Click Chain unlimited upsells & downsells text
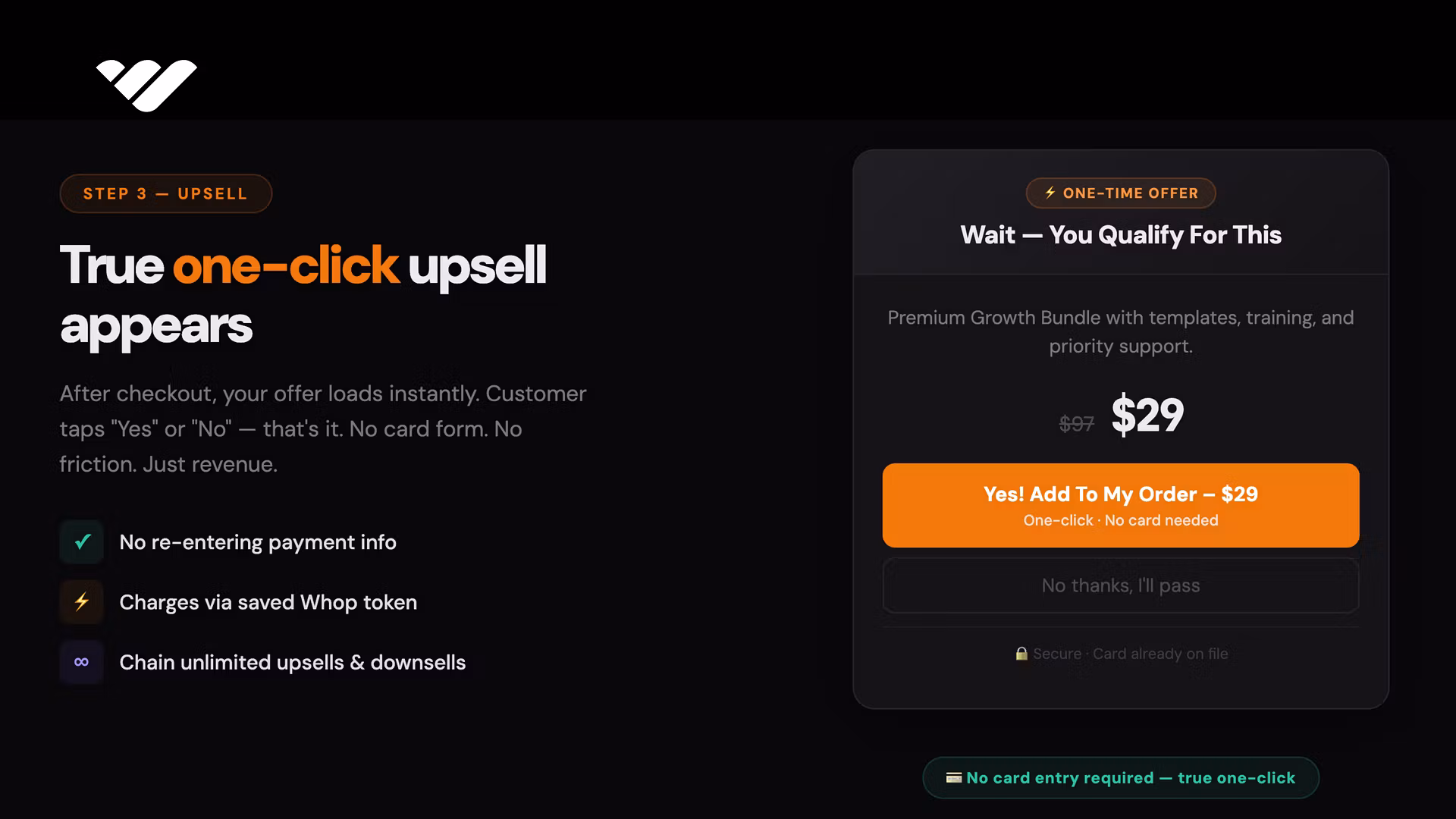Image resolution: width=1456 pixels, height=819 pixels. 292,662
